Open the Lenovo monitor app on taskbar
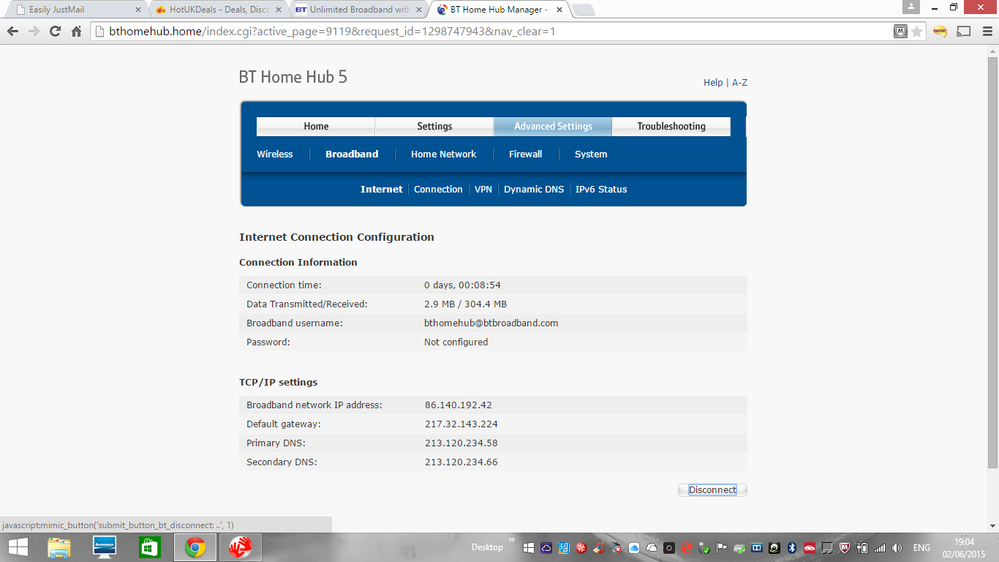 (x=104, y=547)
